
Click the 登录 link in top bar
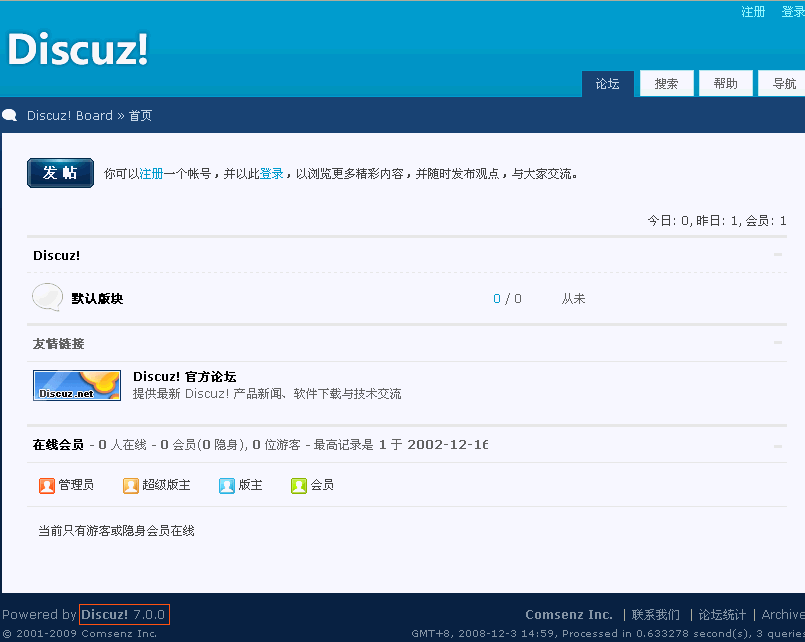point(793,11)
